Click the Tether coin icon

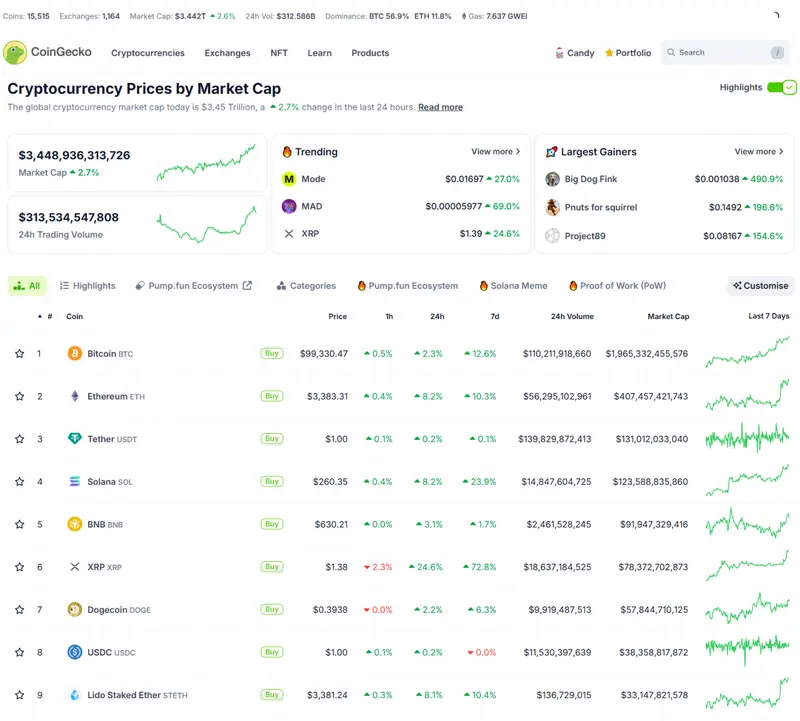tap(74, 438)
